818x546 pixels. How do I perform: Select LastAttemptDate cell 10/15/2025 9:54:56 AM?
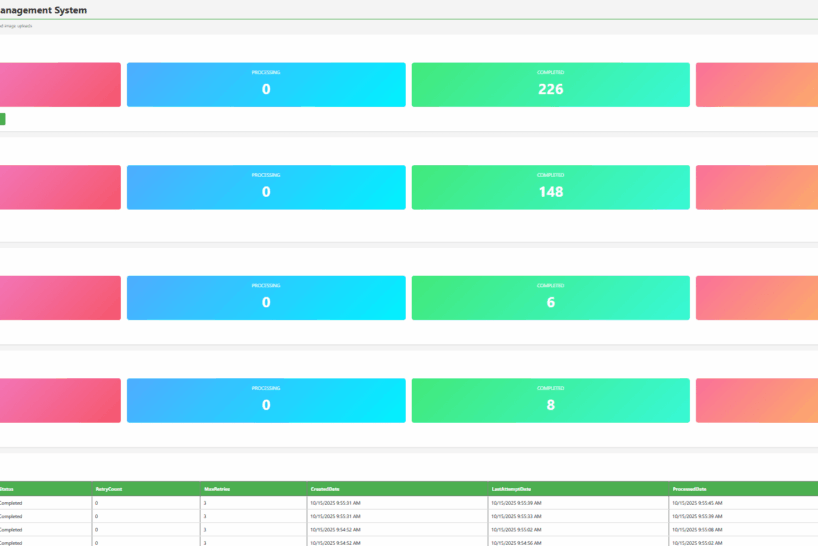(578, 542)
